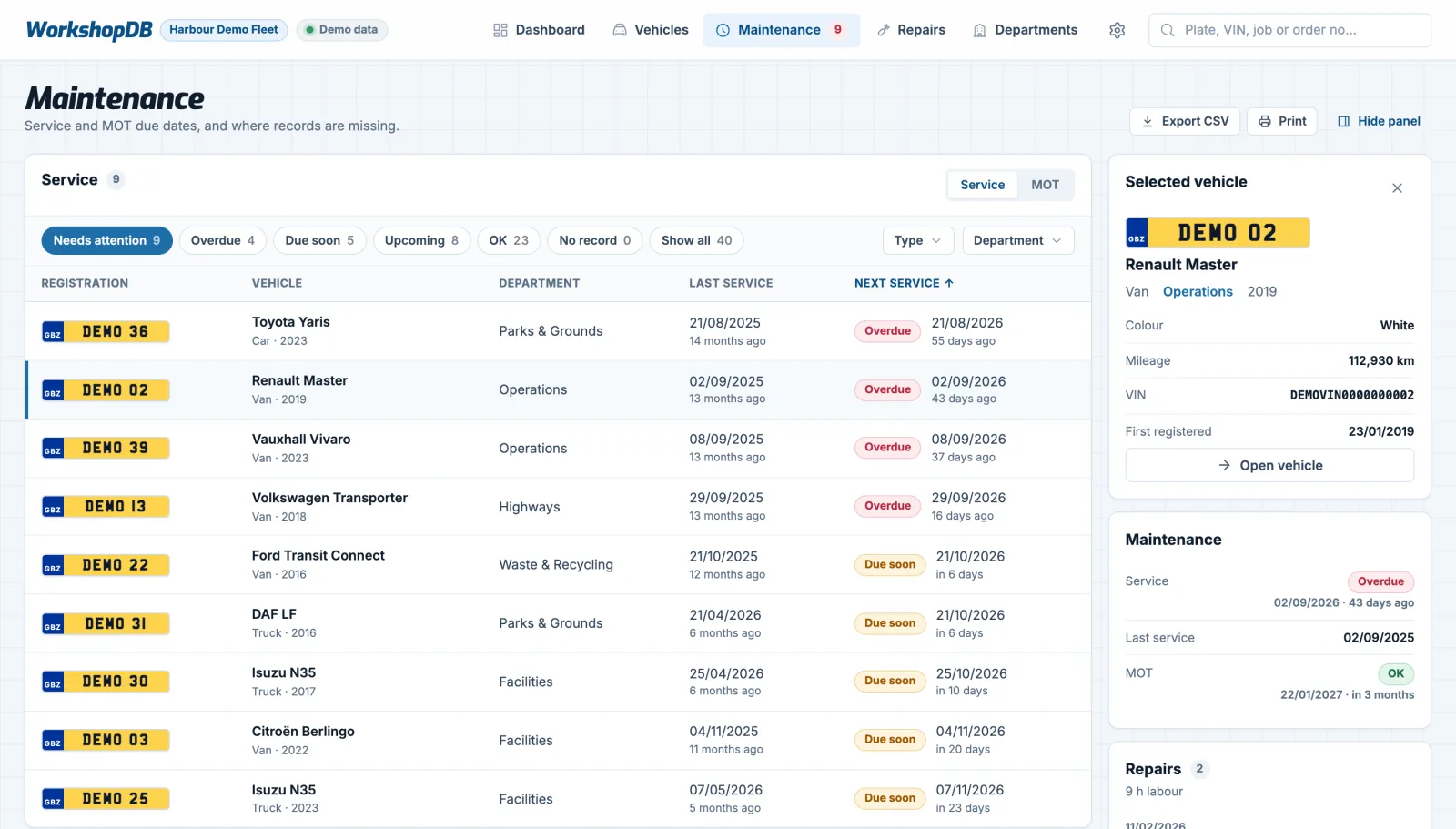This screenshot has height=829, width=1456.
Task: Click the Open vehicle button
Action: (1269, 465)
